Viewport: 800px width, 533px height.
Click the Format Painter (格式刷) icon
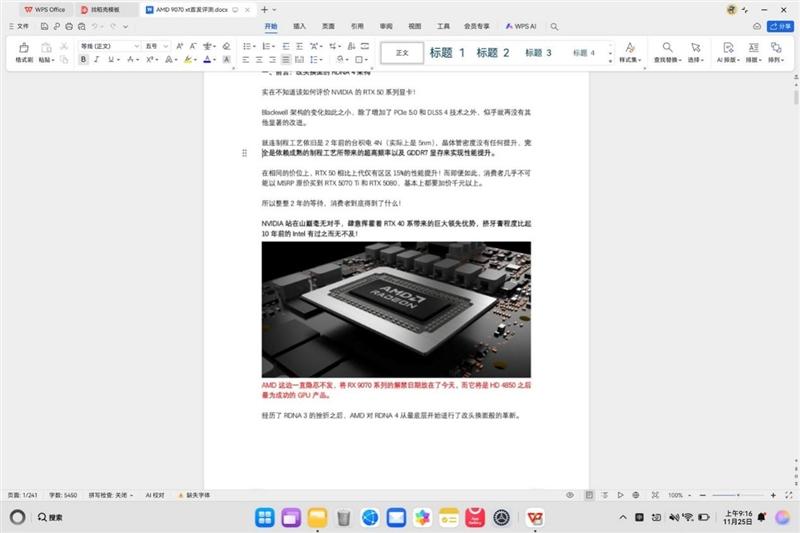click(x=23, y=47)
